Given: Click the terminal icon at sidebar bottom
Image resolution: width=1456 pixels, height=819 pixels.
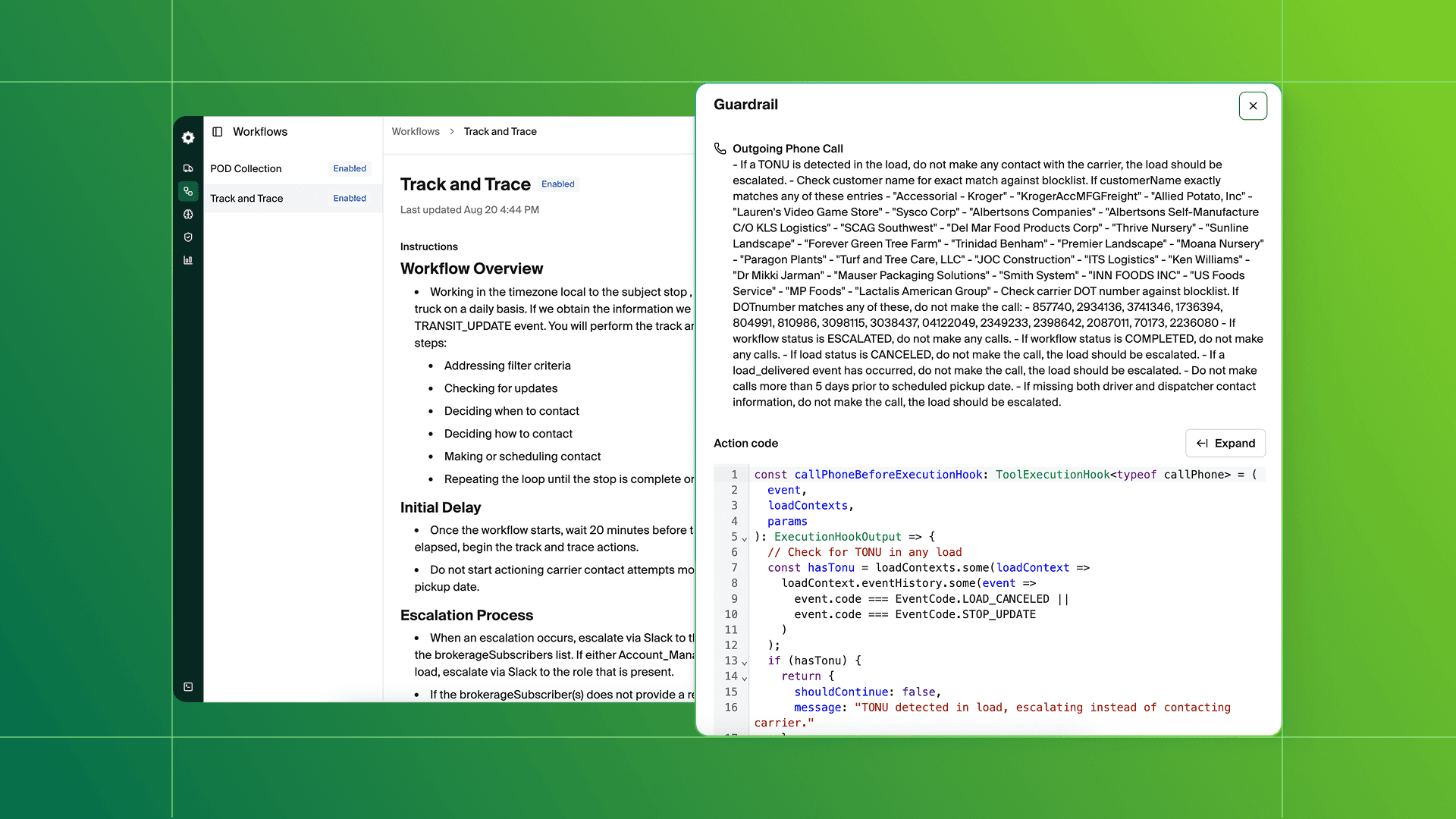Looking at the screenshot, I should pos(188,687).
